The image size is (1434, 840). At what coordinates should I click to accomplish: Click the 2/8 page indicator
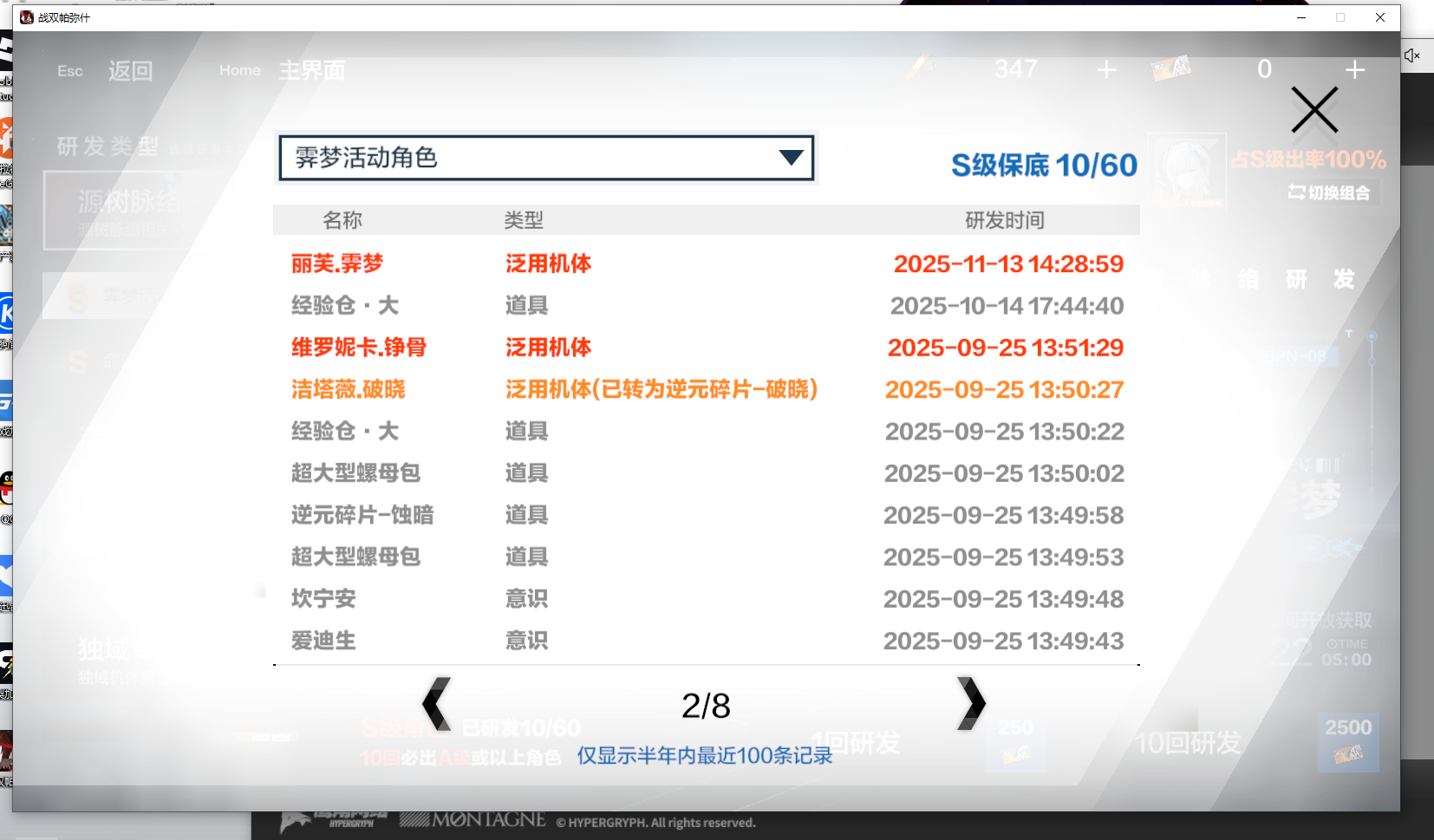(x=706, y=706)
